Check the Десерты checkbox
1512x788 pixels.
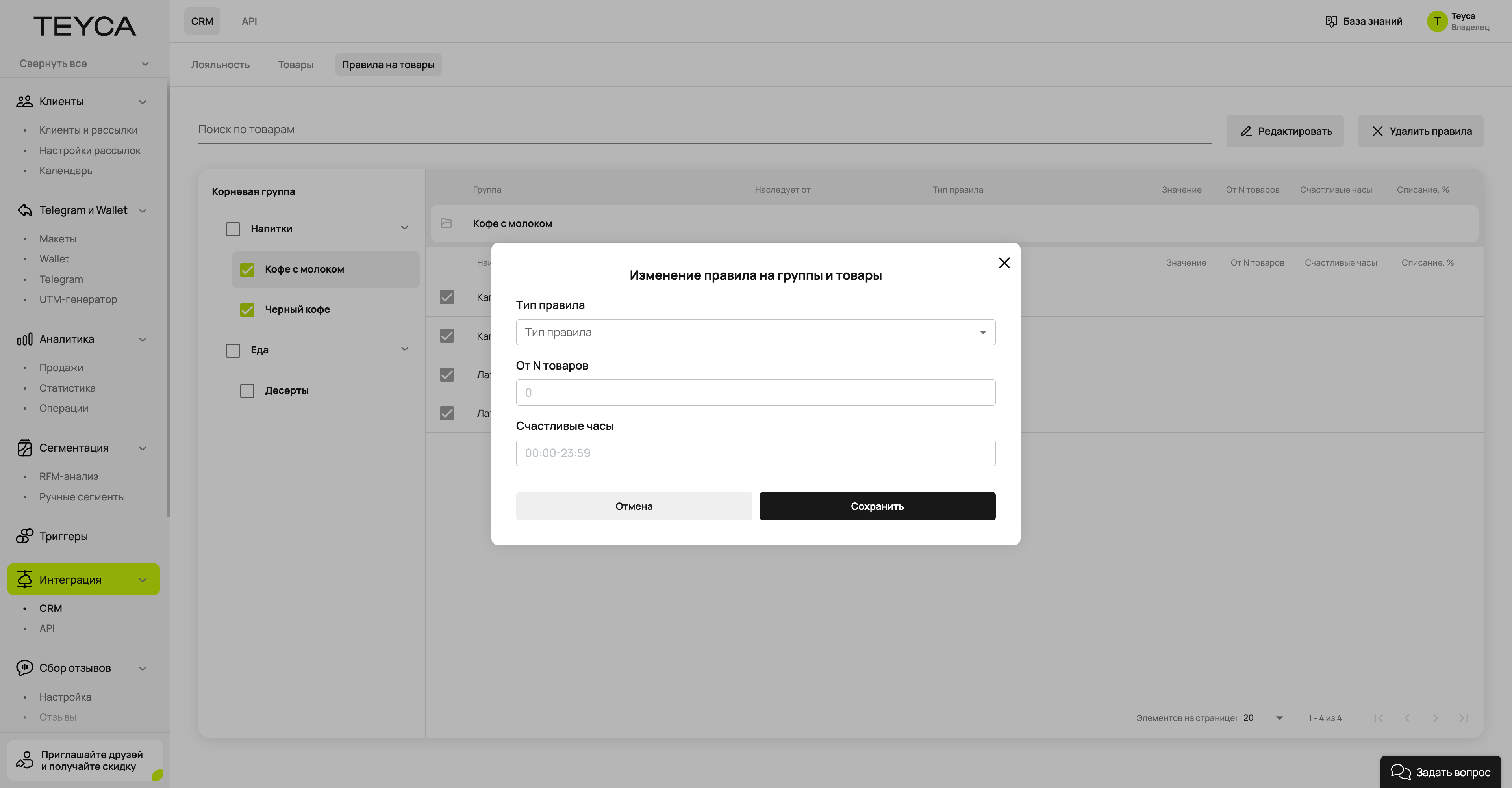click(x=247, y=391)
